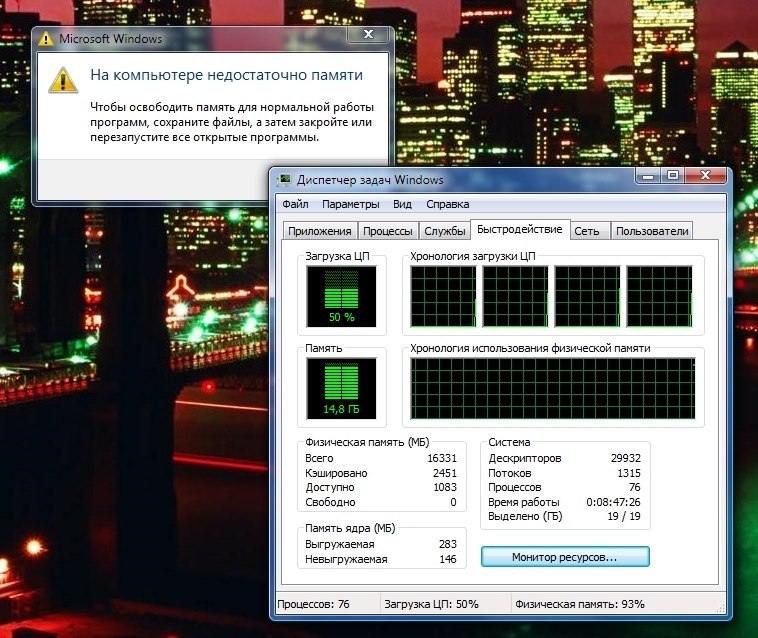Click the Выгружаемая value 283
This screenshot has width=758, height=638.
(x=448, y=544)
